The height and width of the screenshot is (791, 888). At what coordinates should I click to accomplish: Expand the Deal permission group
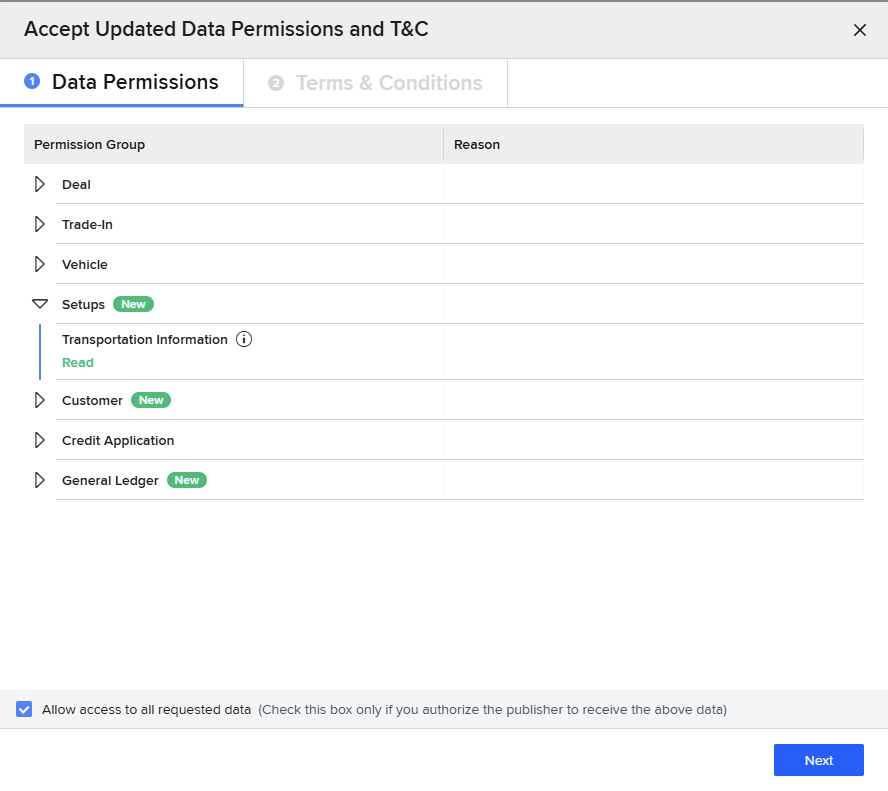click(x=40, y=184)
